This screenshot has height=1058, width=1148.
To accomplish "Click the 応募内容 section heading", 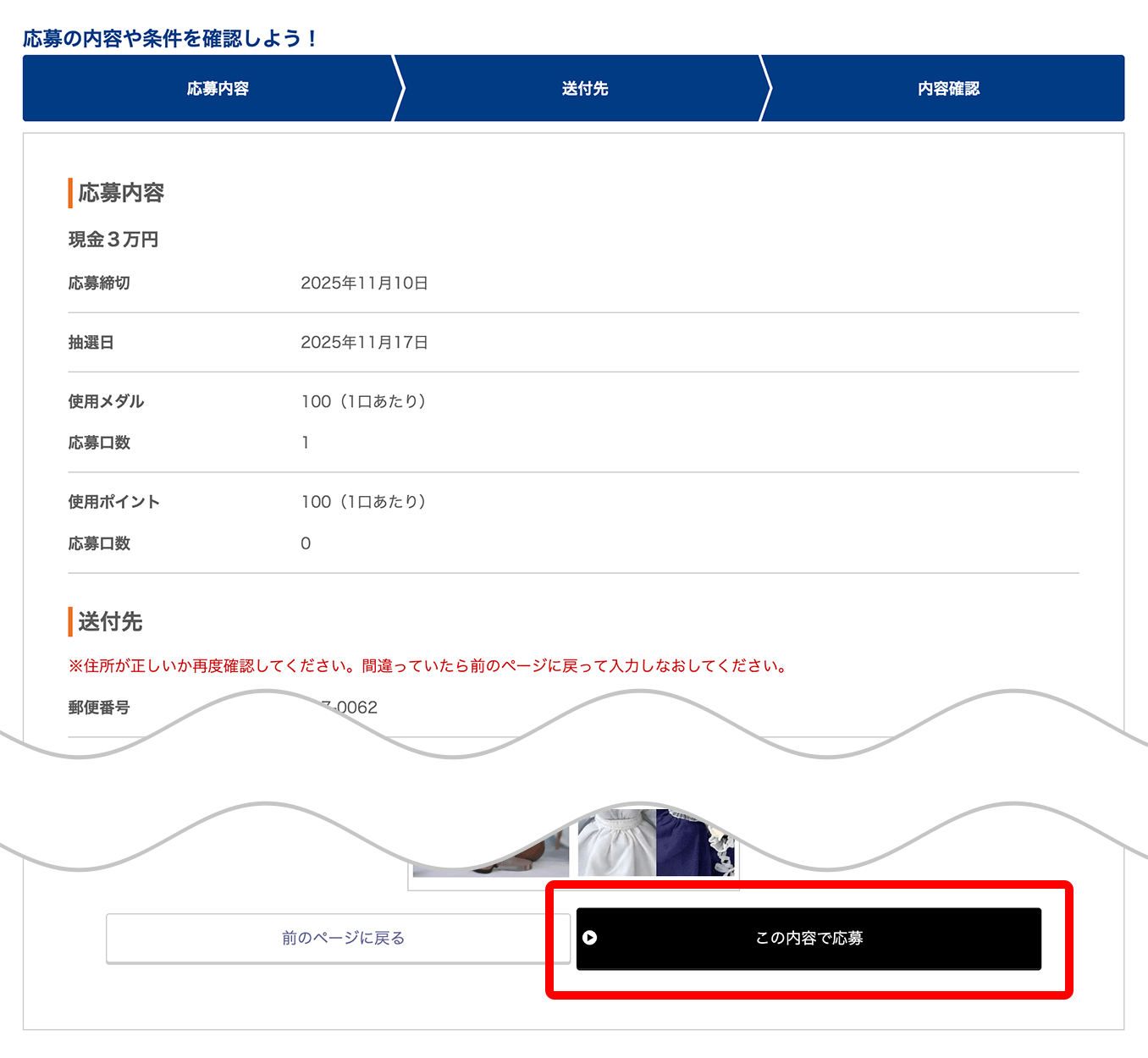I will coord(121,193).
